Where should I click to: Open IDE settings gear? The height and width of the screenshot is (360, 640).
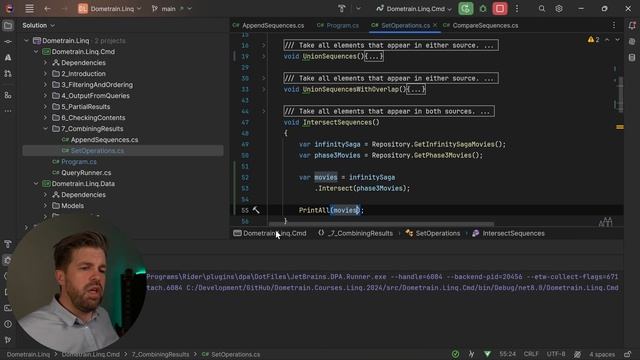coord(559,9)
